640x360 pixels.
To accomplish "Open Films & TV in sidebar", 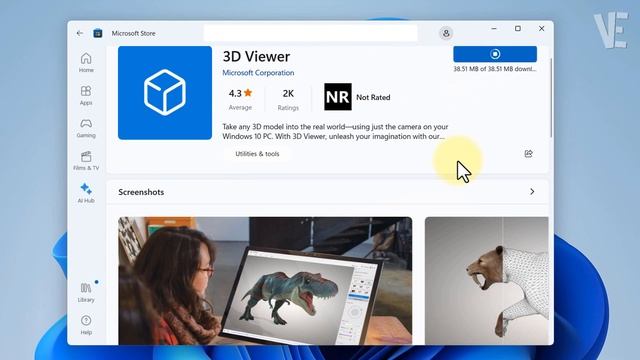I will 86,160.
